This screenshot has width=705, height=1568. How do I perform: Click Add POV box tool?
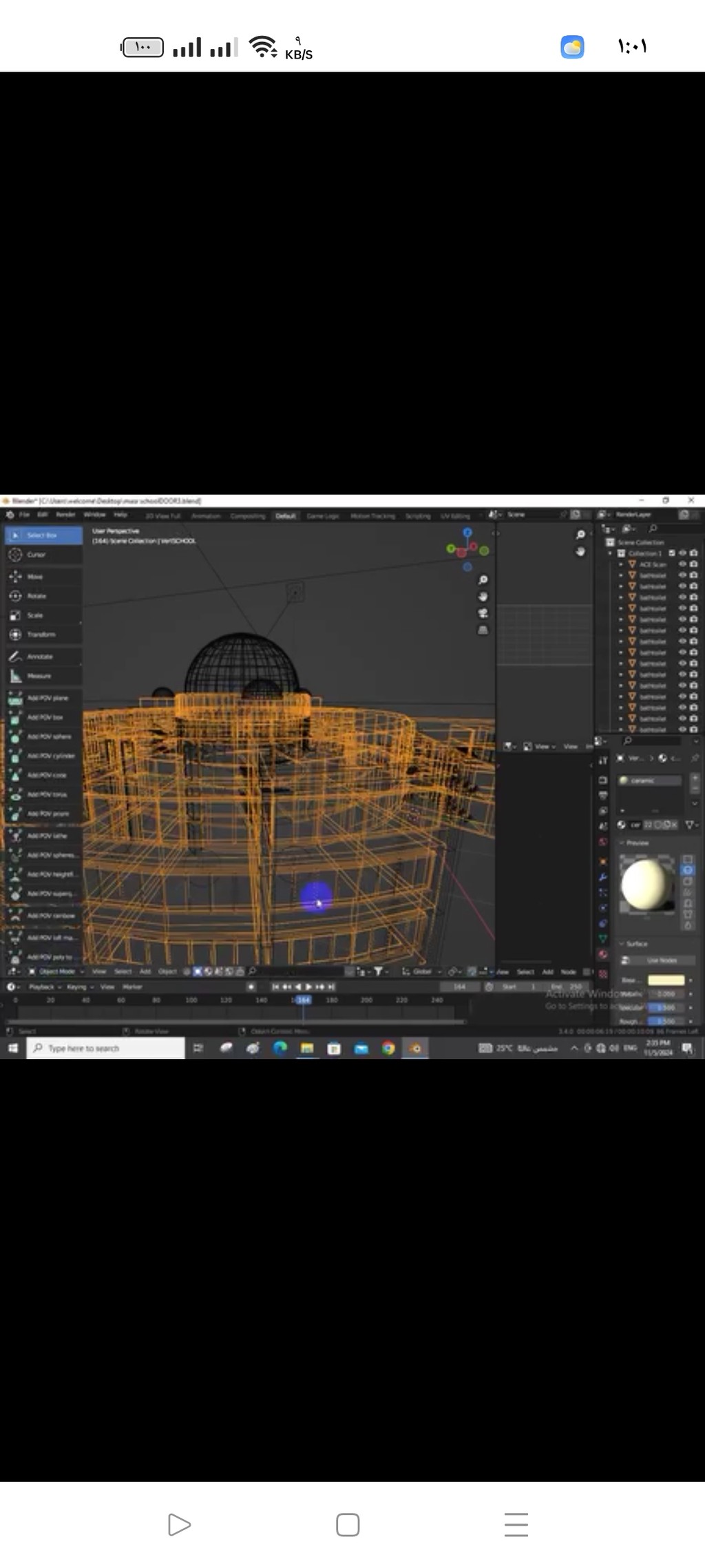click(43, 717)
